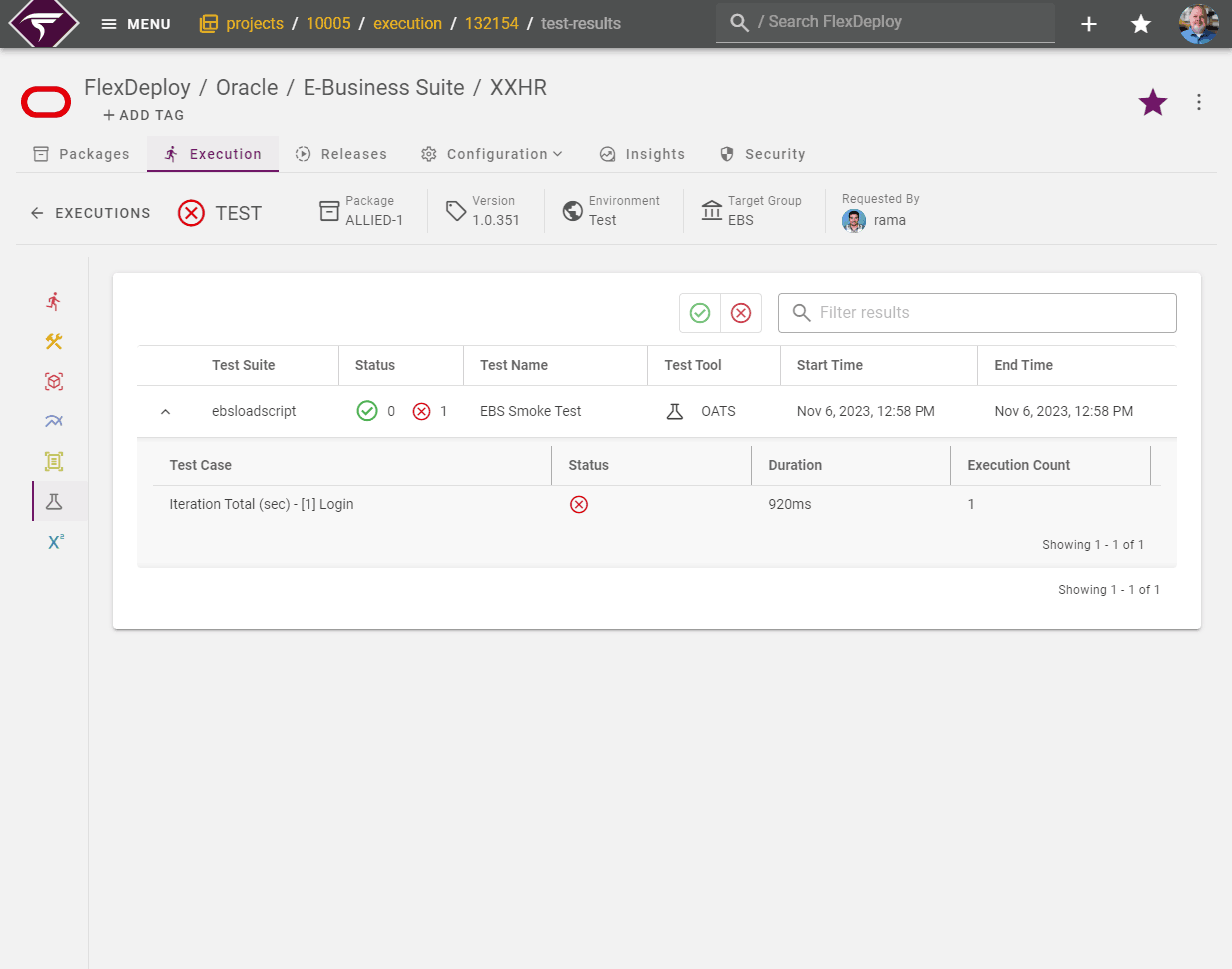Open breadcrumb 132154

(491, 24)
